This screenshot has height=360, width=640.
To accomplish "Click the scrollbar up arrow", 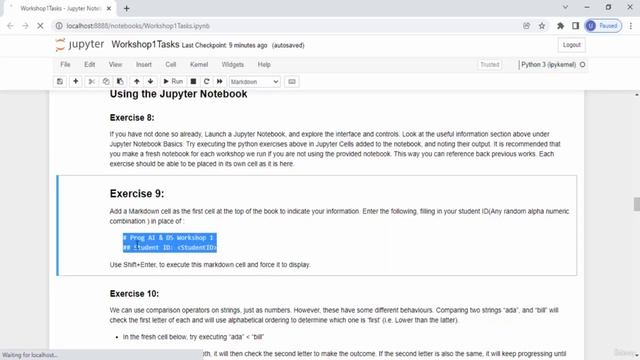I will click(636, 95).
